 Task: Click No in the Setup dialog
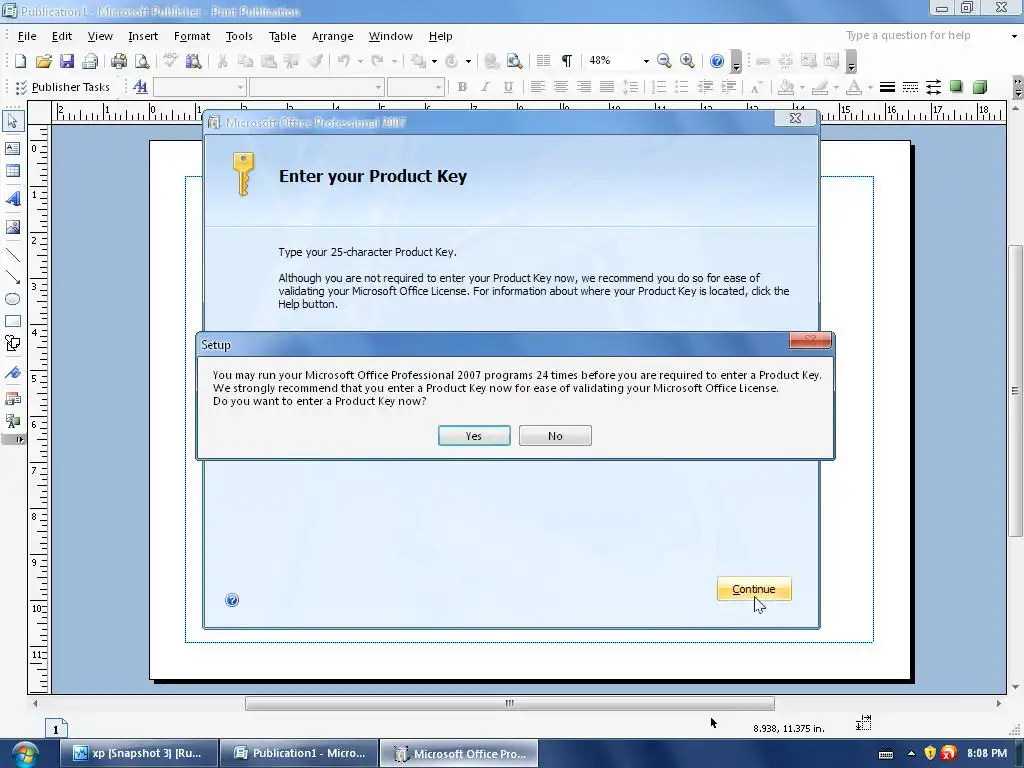(x=555, y=436)
